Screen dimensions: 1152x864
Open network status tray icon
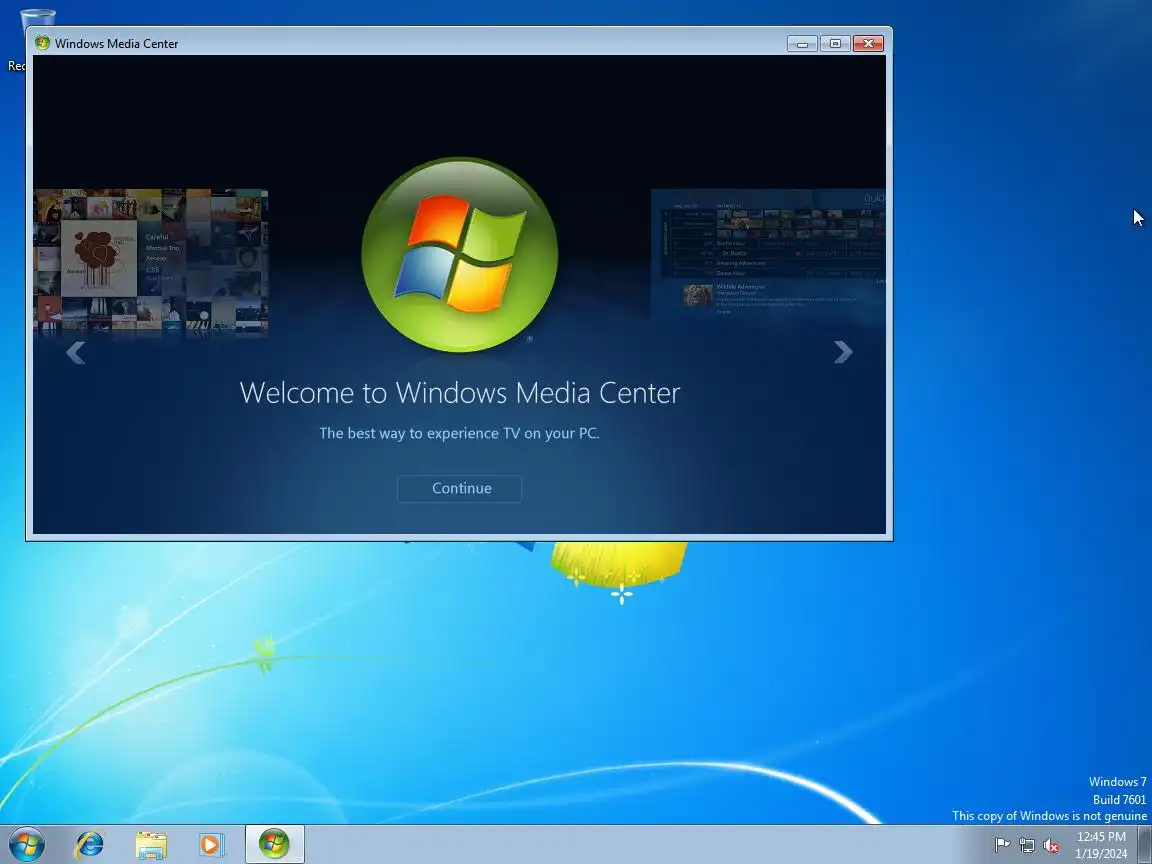1026,845
